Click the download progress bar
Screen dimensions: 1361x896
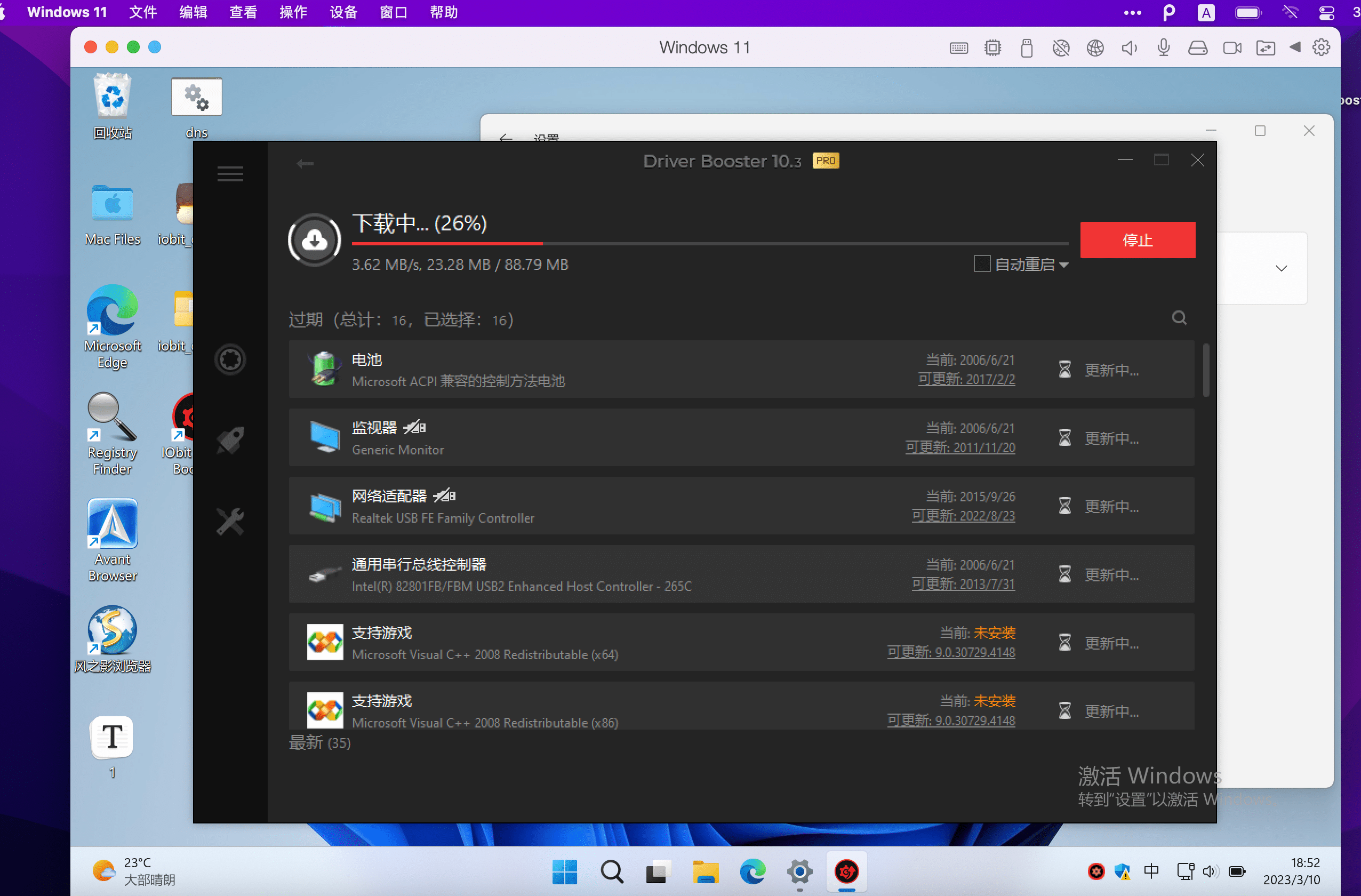[x=710, y=244]
